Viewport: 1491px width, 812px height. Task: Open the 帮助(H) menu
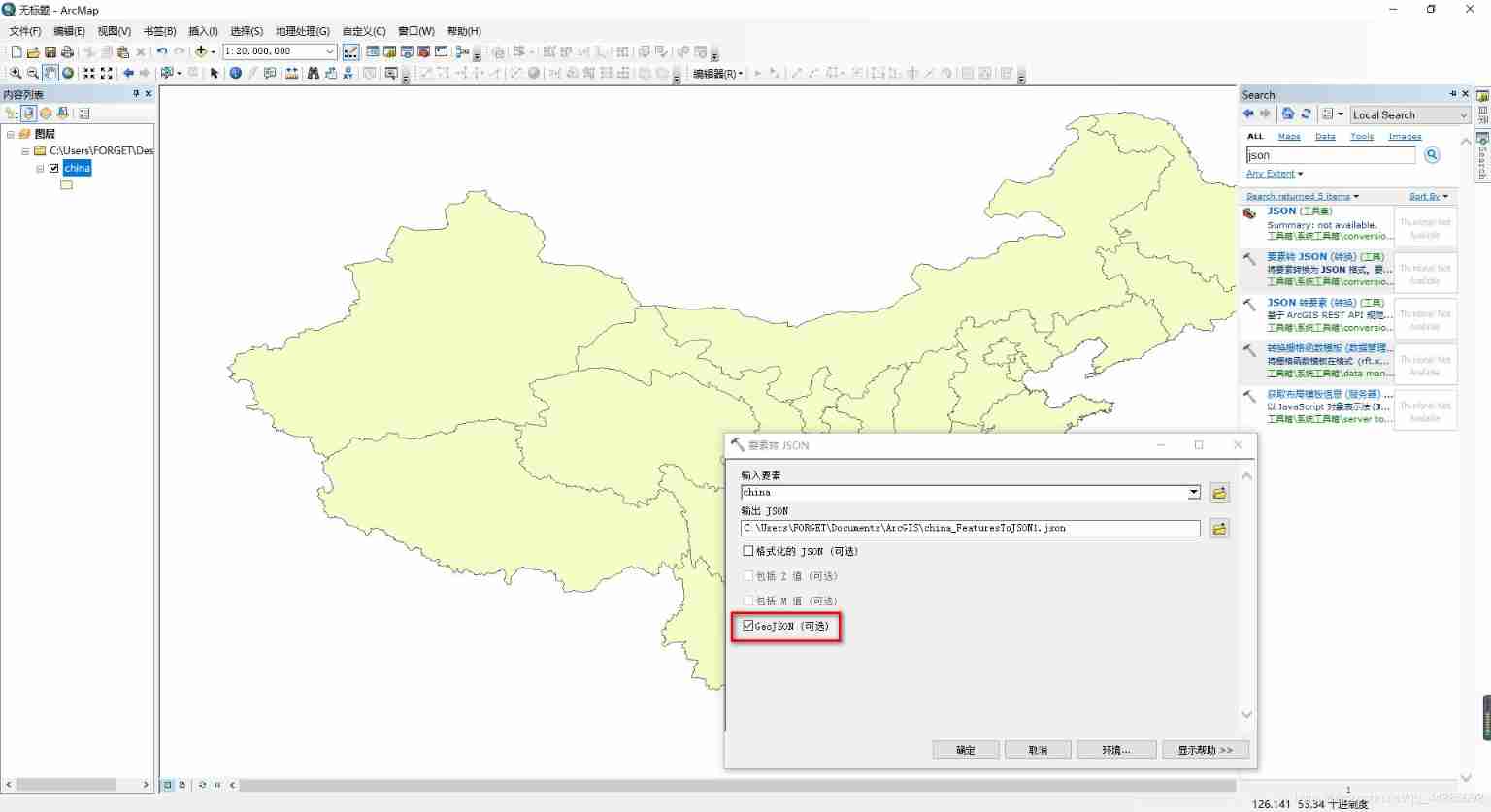pyautogui.click(x=464, y=31)
